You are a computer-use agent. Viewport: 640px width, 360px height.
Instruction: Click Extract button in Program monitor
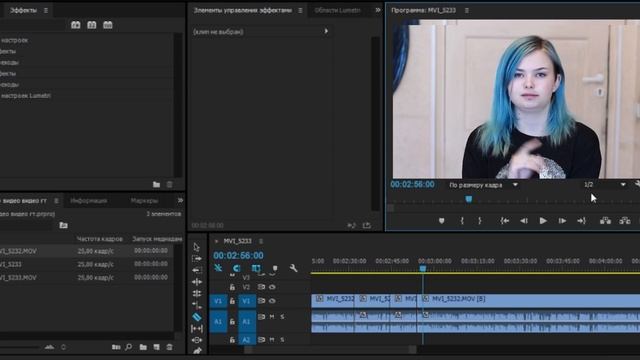click(625, 221)
